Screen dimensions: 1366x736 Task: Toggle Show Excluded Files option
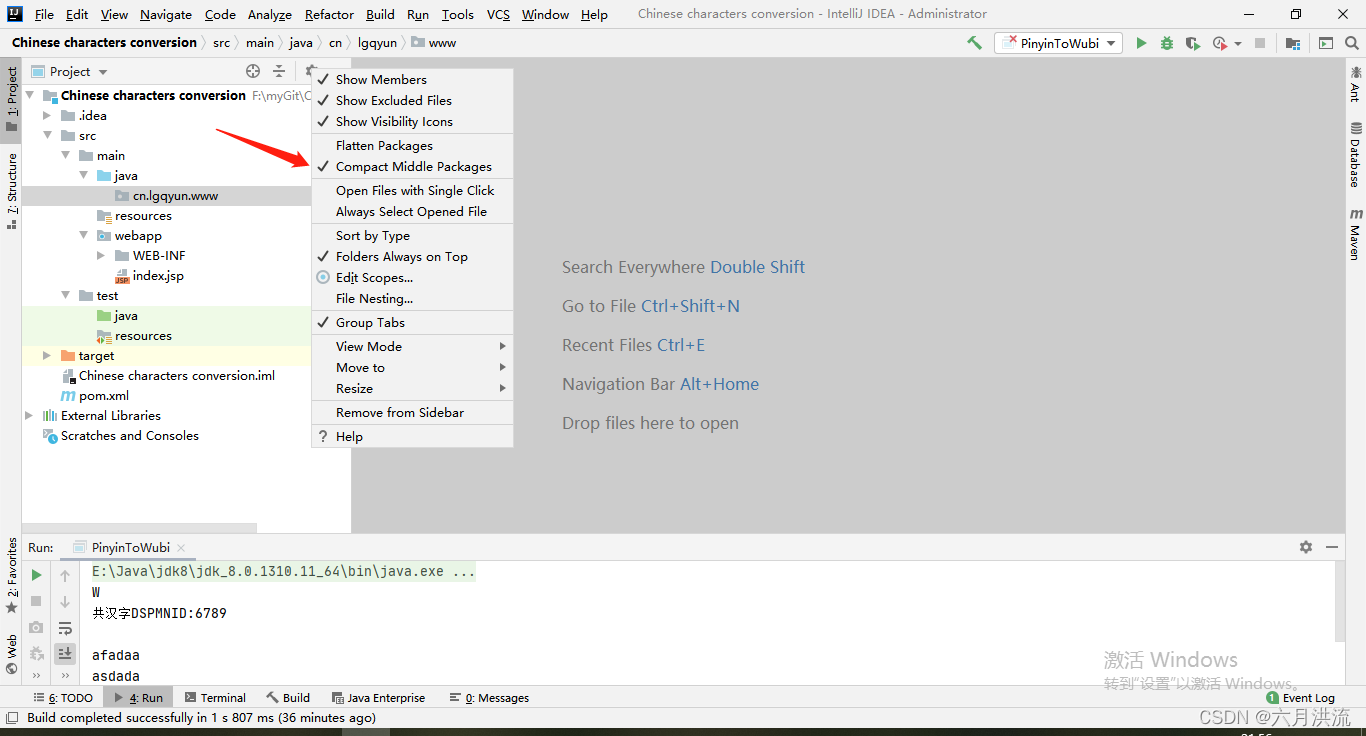412,100
